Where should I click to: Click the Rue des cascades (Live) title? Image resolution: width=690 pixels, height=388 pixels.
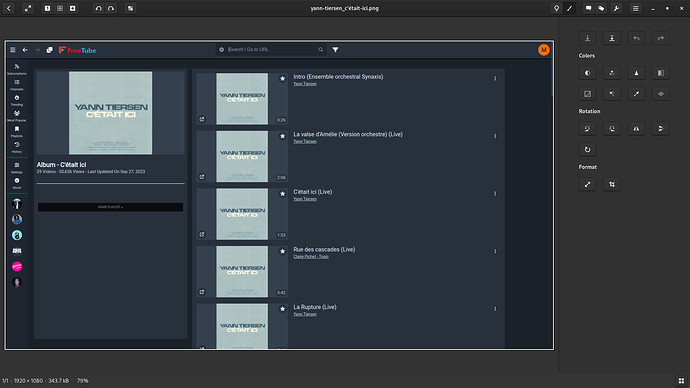(324, 249)
